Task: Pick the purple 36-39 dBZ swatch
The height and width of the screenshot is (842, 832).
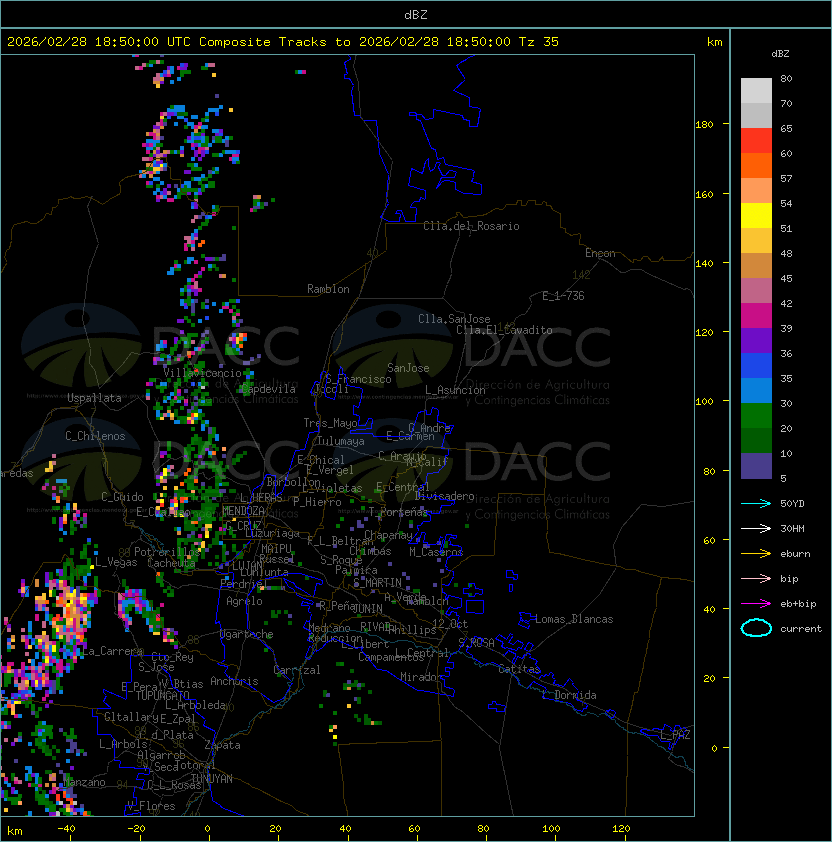Action: tap(756, 340)
